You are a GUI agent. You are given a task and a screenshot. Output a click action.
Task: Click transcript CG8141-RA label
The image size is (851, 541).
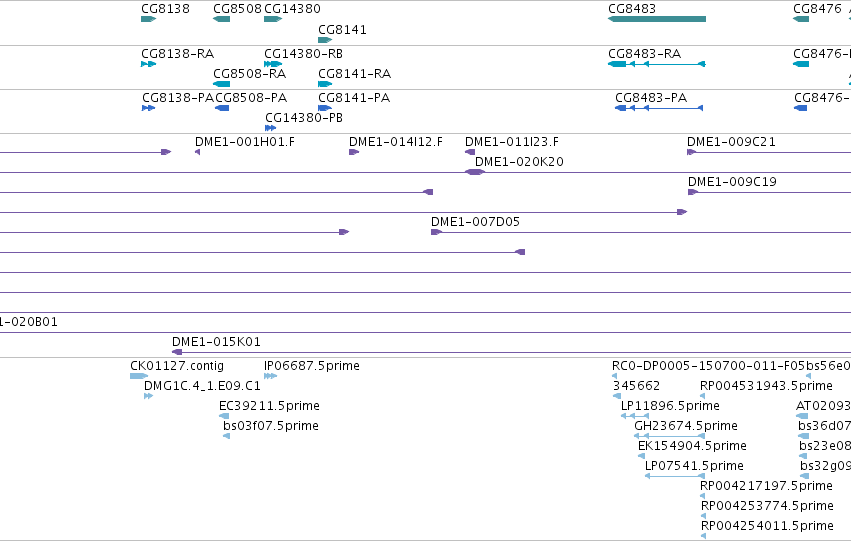coord(354,74)
